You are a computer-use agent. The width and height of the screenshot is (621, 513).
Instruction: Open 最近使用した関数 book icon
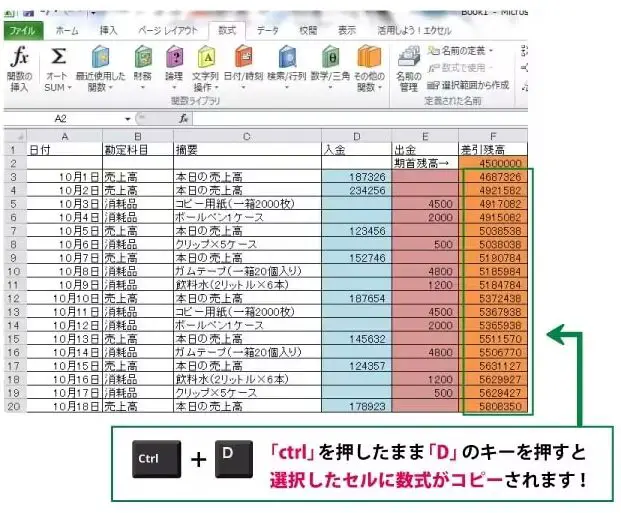click(100, 58)
